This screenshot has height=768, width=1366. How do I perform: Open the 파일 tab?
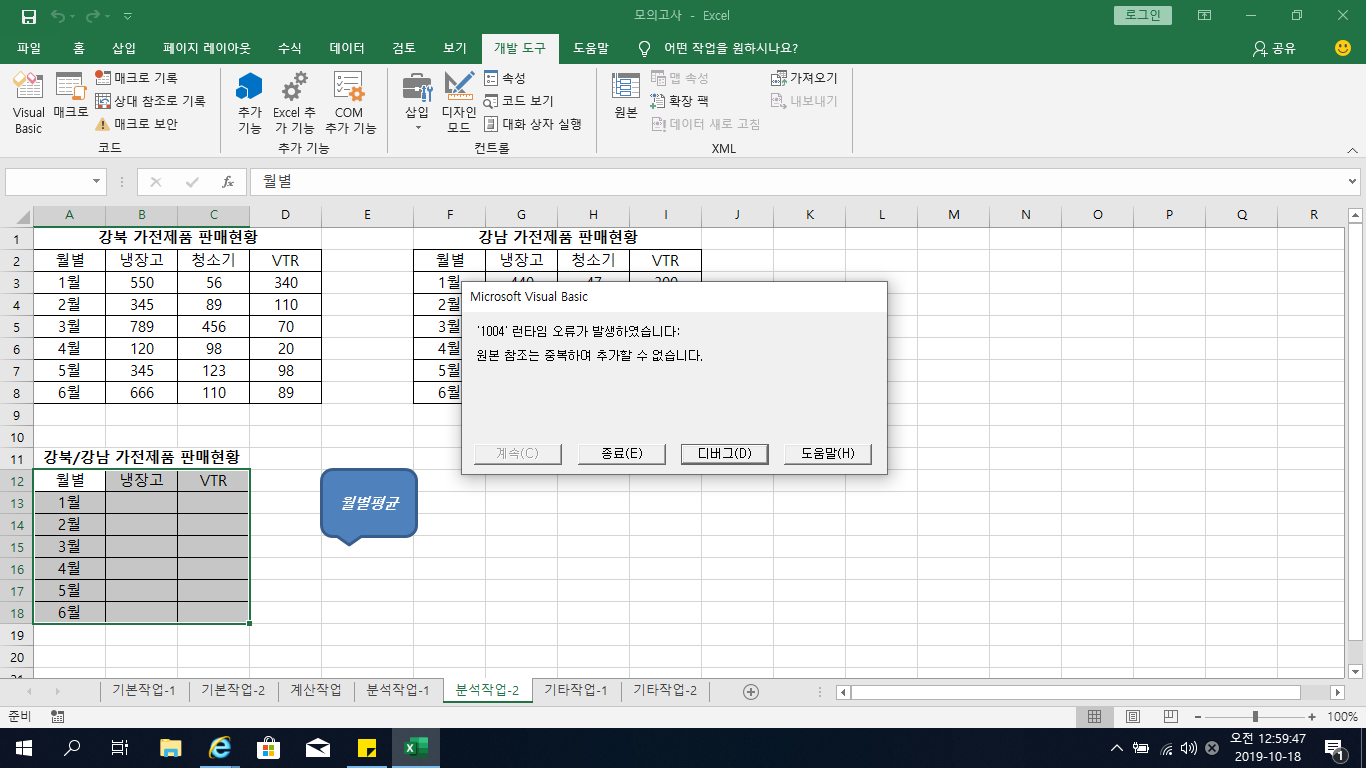click(x=29, y=48)
